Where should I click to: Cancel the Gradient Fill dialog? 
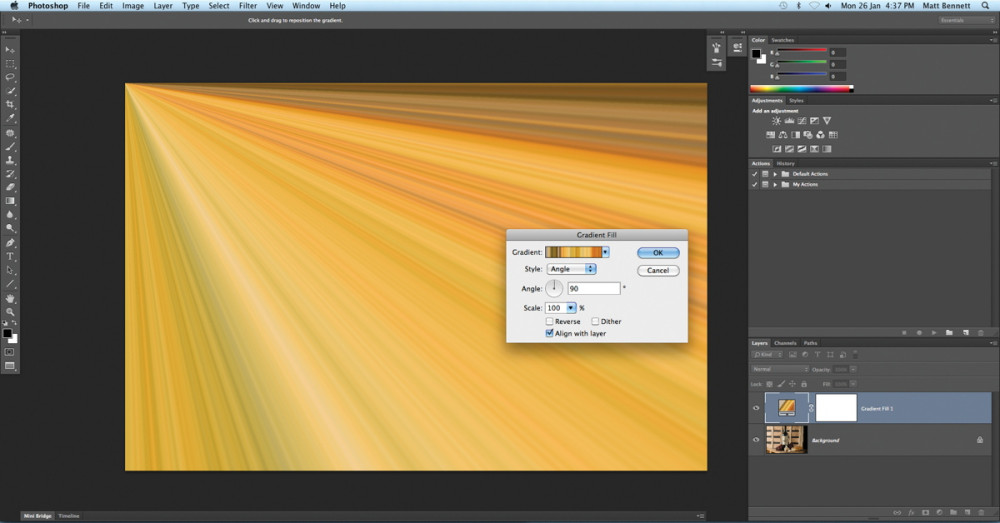(658, 270)
